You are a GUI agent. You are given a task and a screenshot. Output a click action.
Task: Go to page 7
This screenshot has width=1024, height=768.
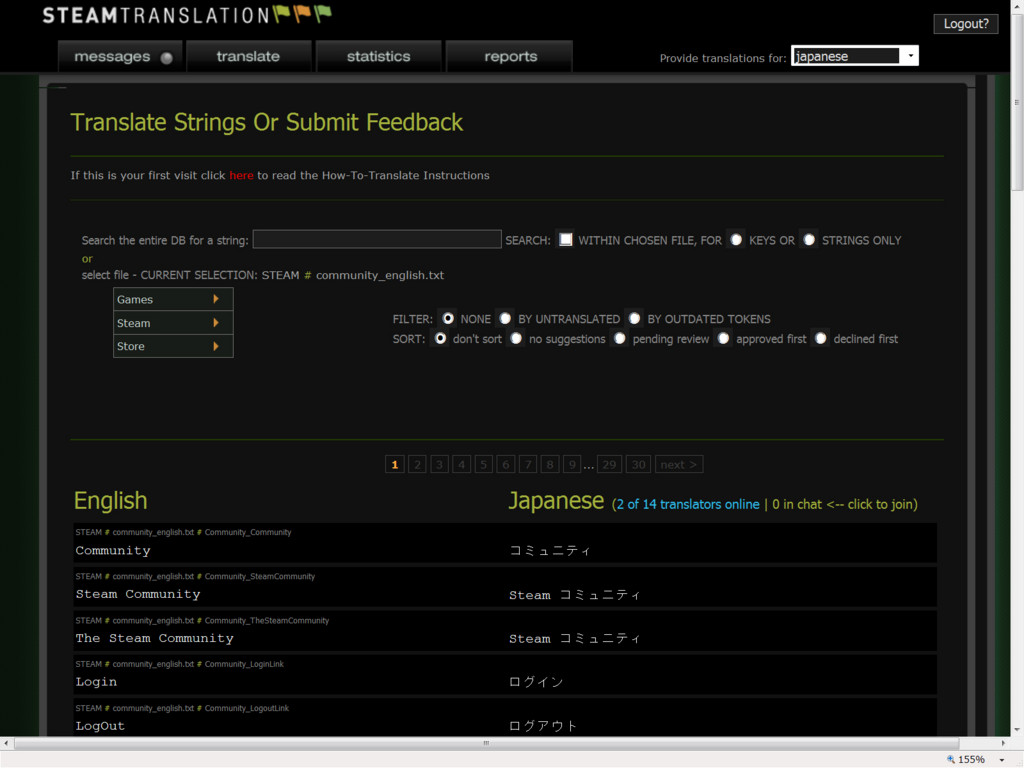tap(528, 464)
